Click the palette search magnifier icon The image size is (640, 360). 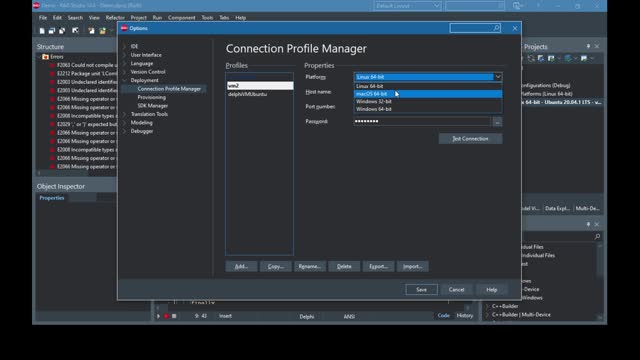coord(597,237)
